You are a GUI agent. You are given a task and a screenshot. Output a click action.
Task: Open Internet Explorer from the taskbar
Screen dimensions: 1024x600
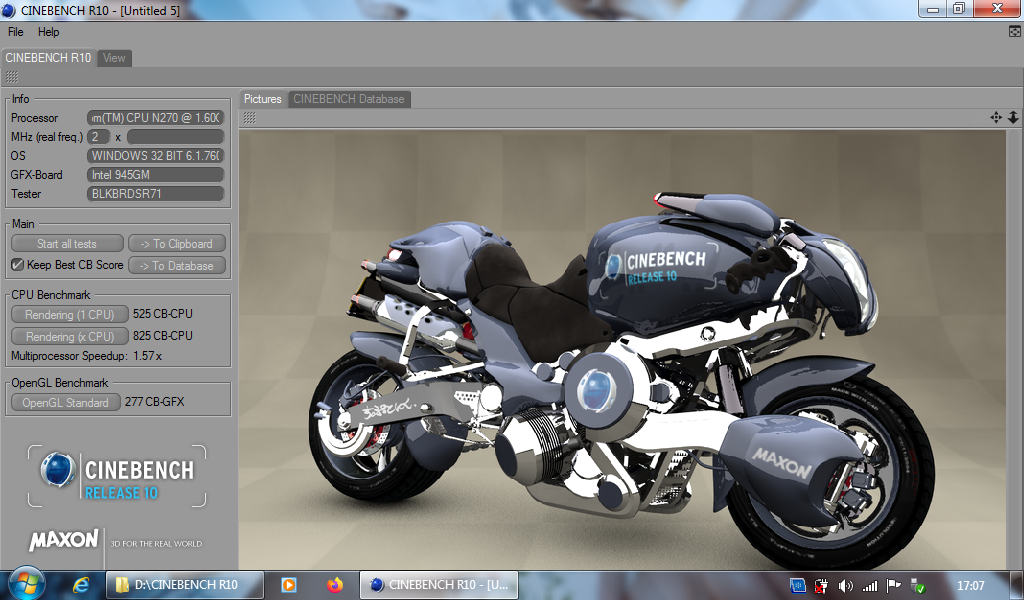point(82,585)
